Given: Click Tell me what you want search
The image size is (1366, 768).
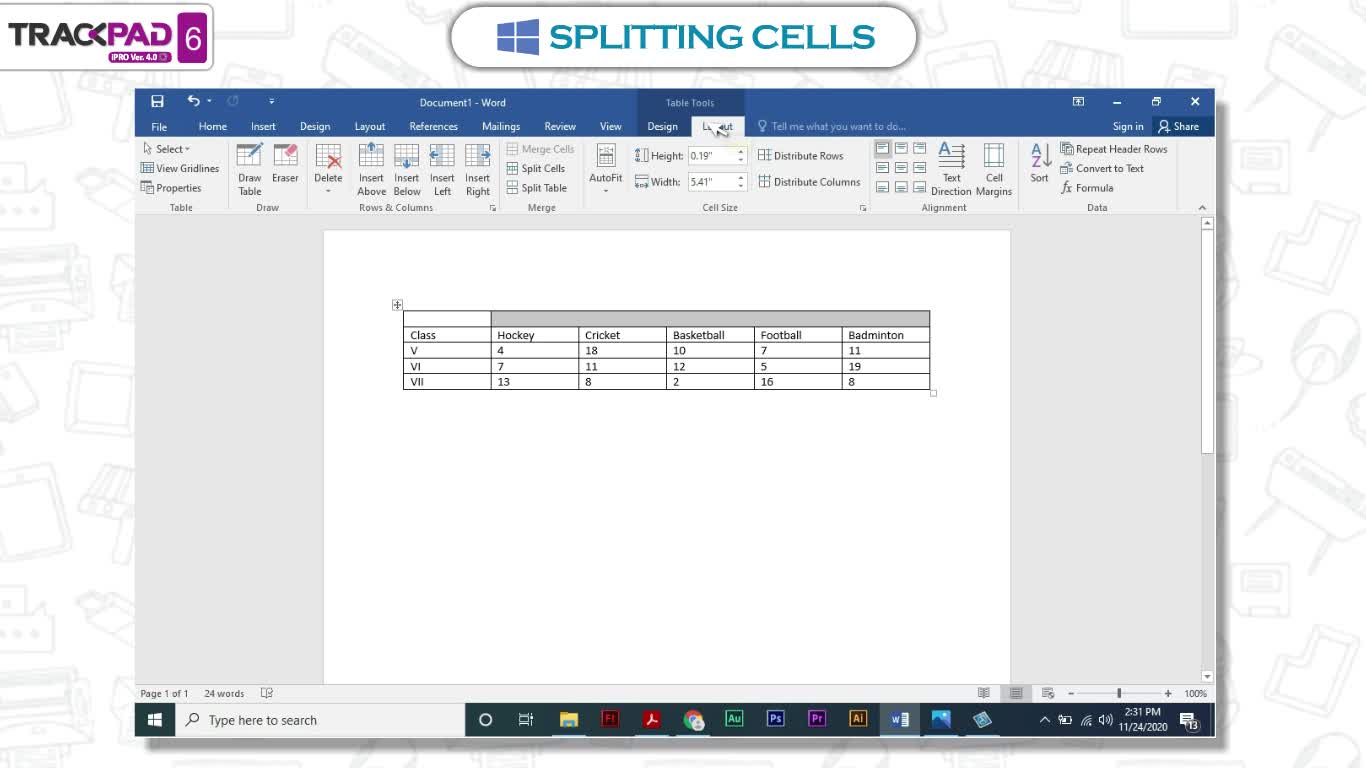Looking at the screenshot, I should [x=832, y=126].
